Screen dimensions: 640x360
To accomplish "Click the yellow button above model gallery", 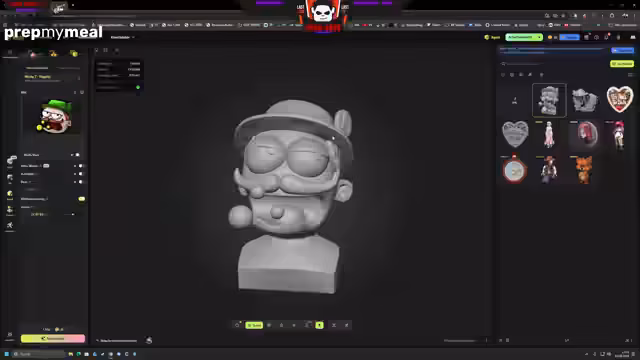I will pos(622,64).
